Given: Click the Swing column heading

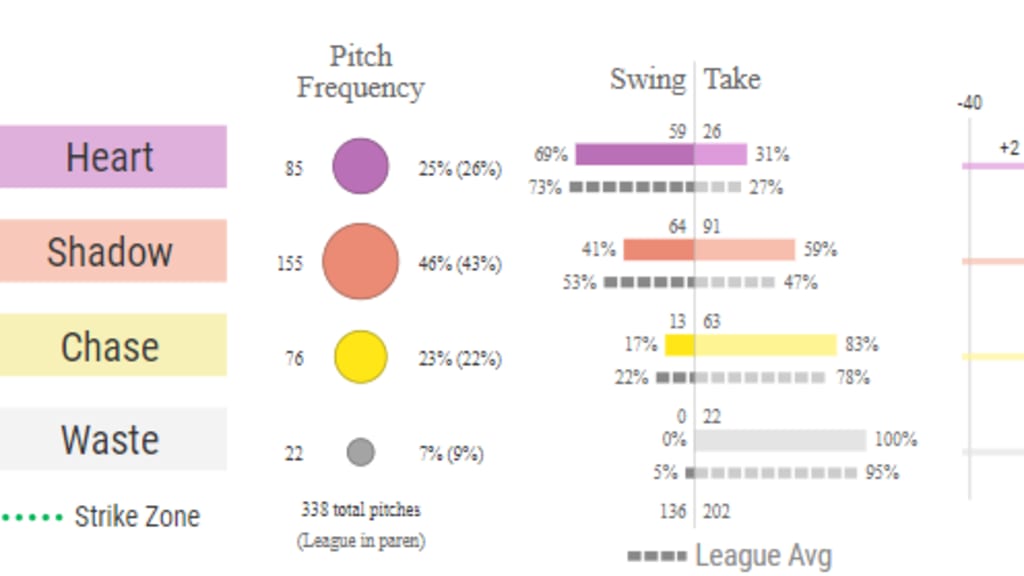Looking at the screenshot, I should [x=648, y=80].
